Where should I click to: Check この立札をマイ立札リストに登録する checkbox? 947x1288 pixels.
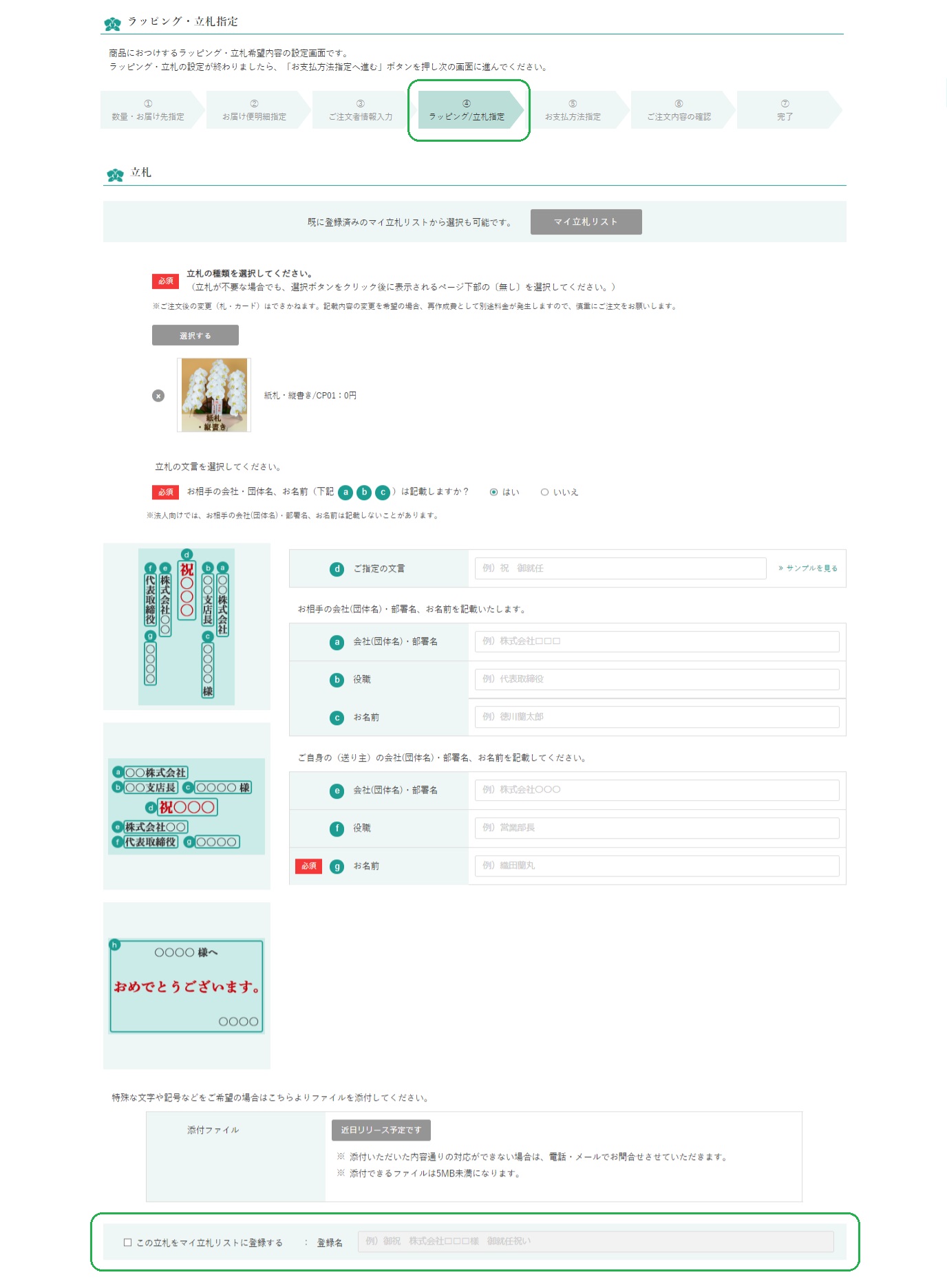(x=127, y=1243)
